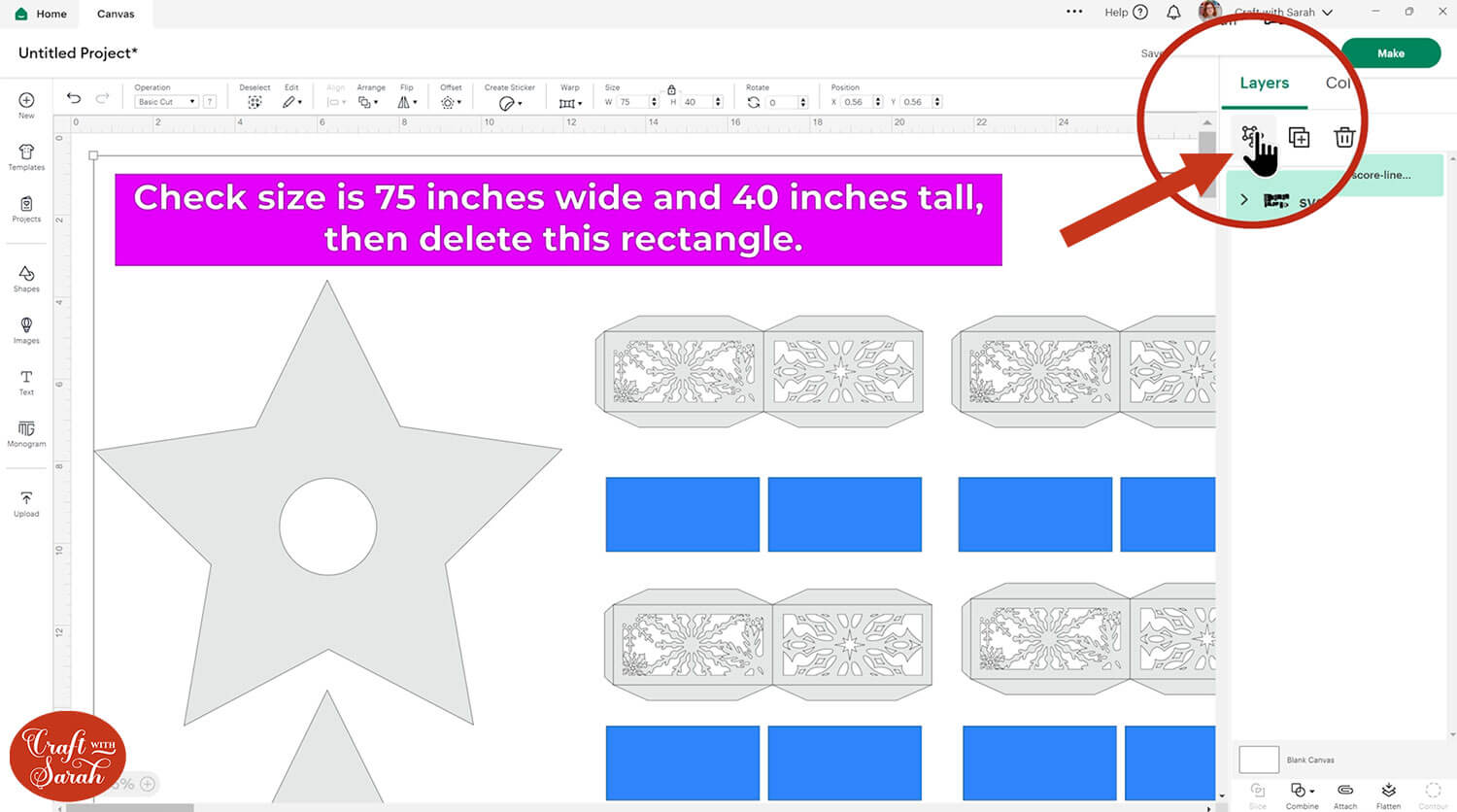Toggle the size aspect ratio lock

(x=671, y=89)
